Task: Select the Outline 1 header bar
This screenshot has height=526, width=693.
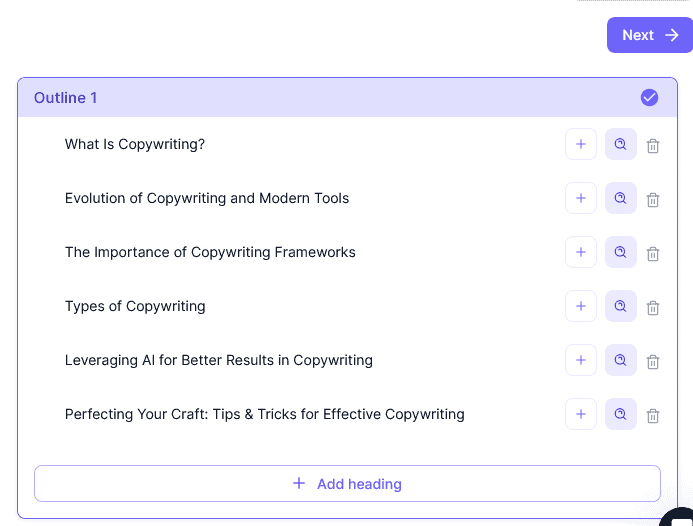Action: 300,98
